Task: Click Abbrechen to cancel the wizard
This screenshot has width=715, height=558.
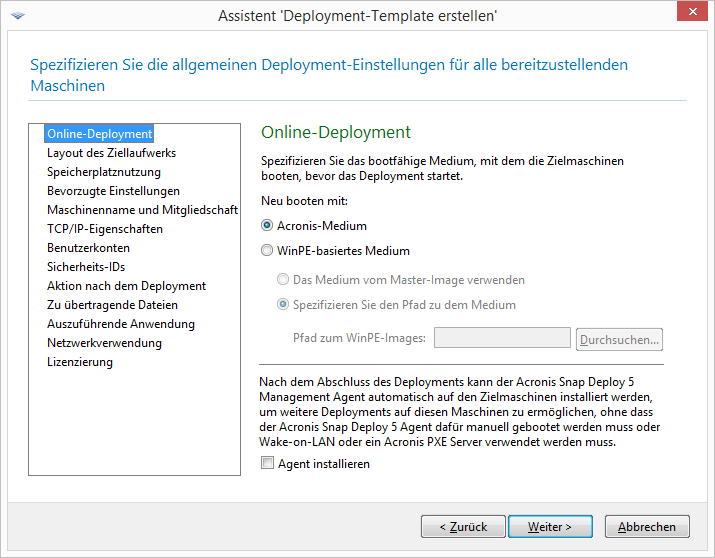Action: coord(653,526)
